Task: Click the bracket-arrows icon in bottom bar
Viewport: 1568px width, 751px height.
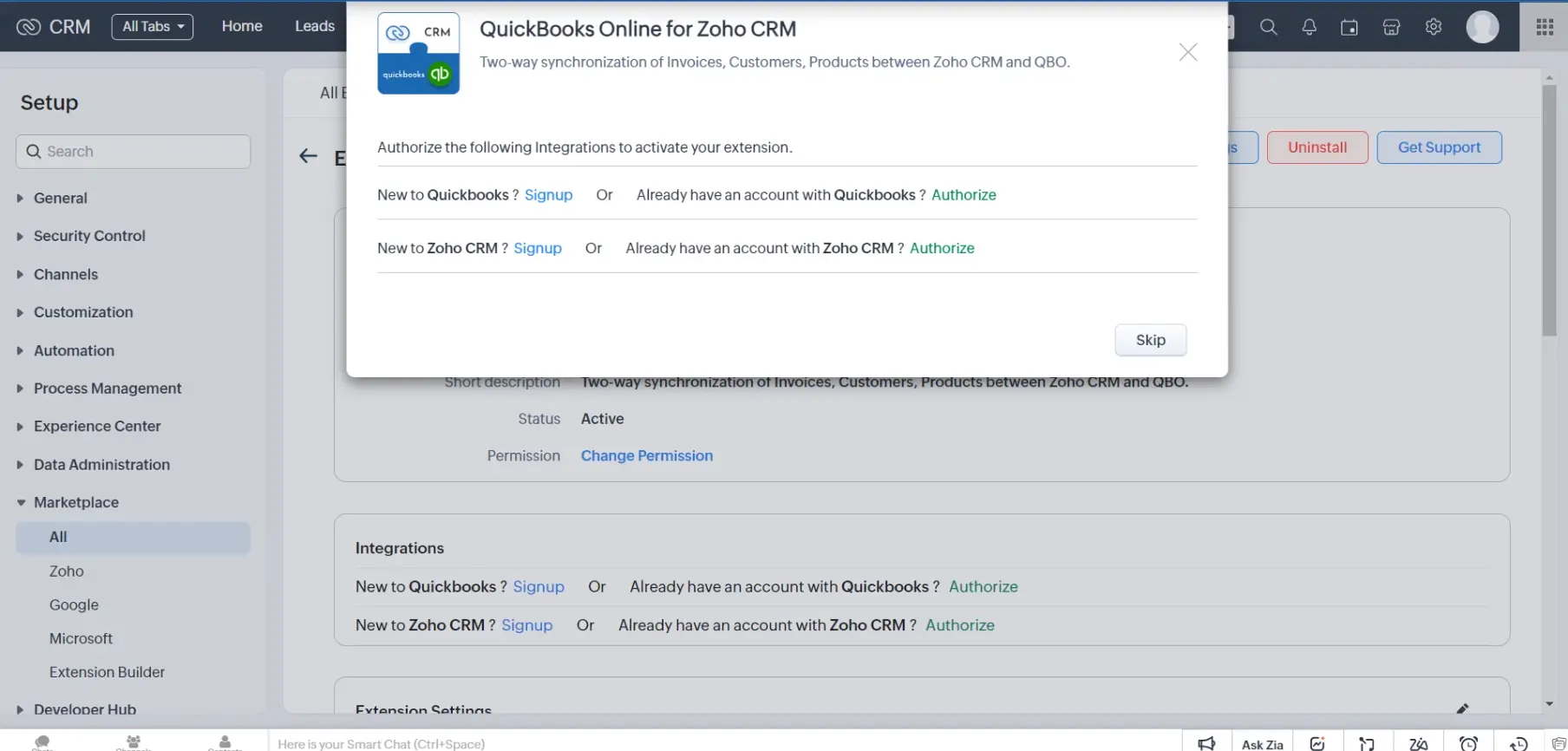Action: tap(1367, 743)
